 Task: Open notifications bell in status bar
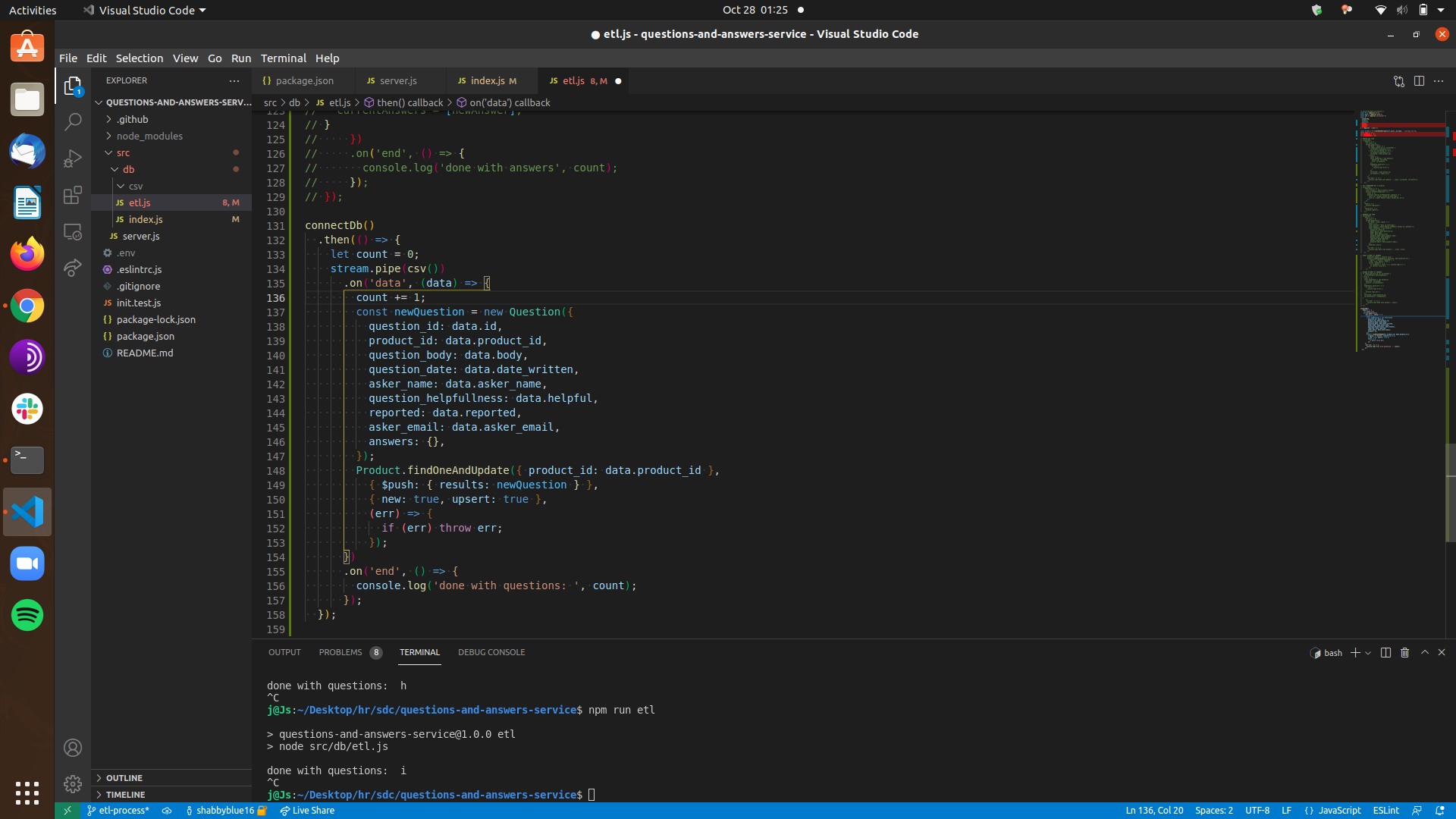coord(1439,810)
